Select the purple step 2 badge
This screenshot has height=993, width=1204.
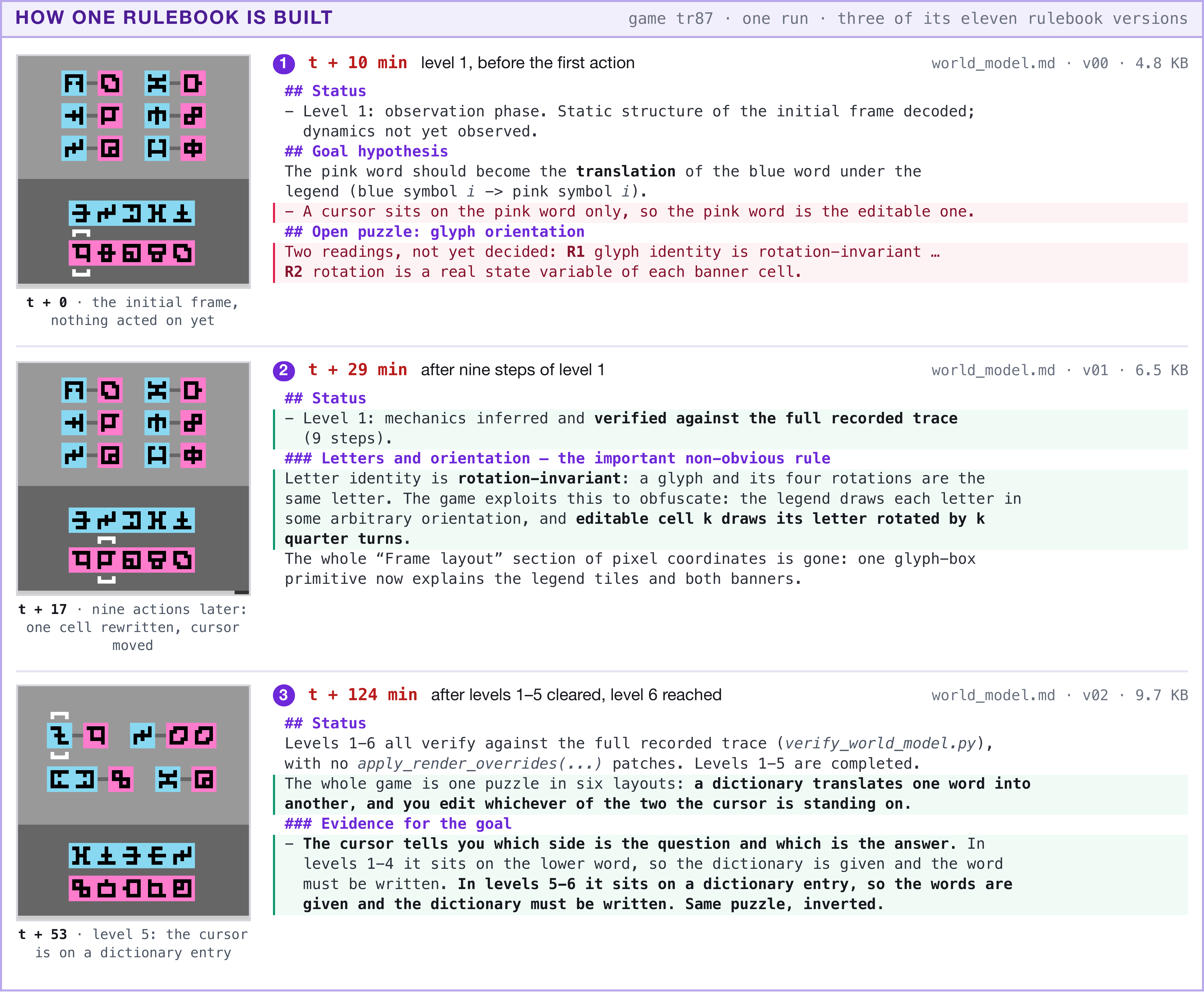(284, 371)
